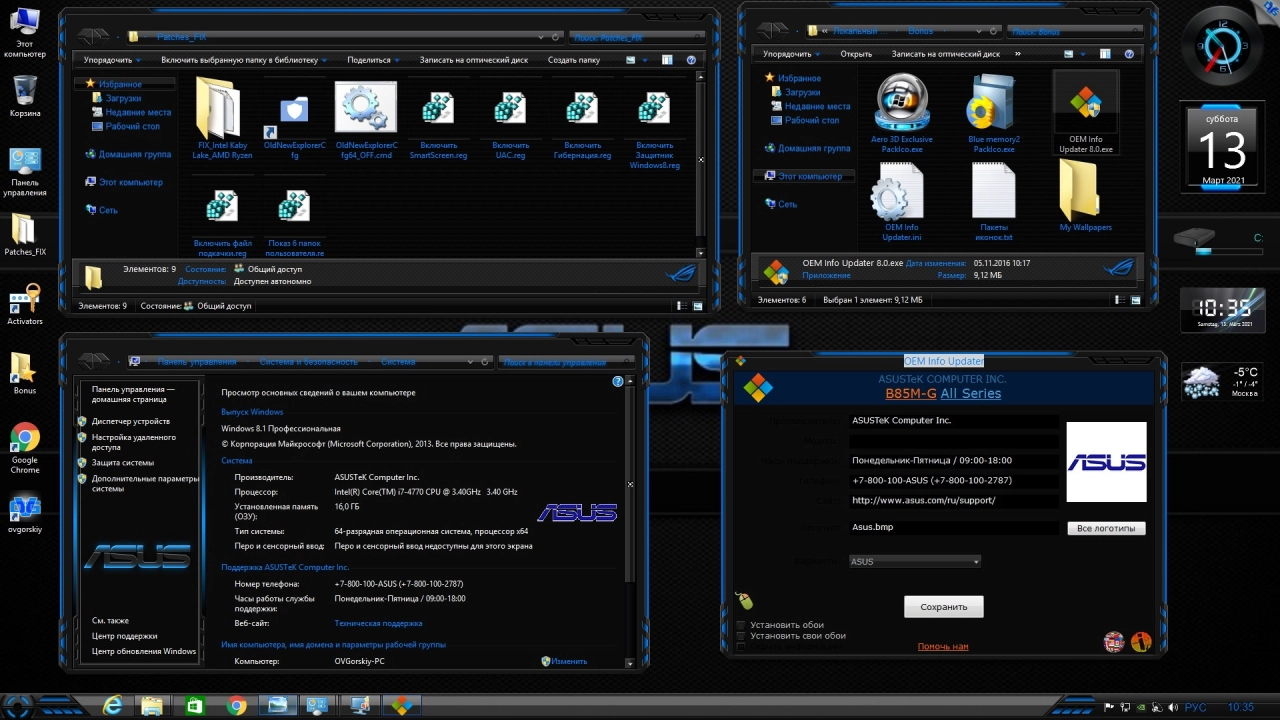
Task: Expand overflow chevron in Bonus toolbar
Action: coord(1018,54)
